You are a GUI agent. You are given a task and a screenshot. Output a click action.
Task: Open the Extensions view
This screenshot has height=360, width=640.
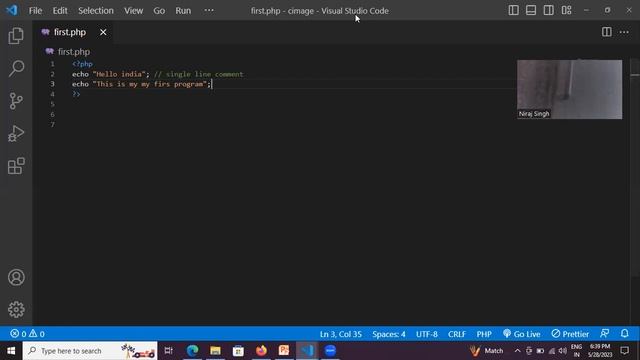coord(16,166)
